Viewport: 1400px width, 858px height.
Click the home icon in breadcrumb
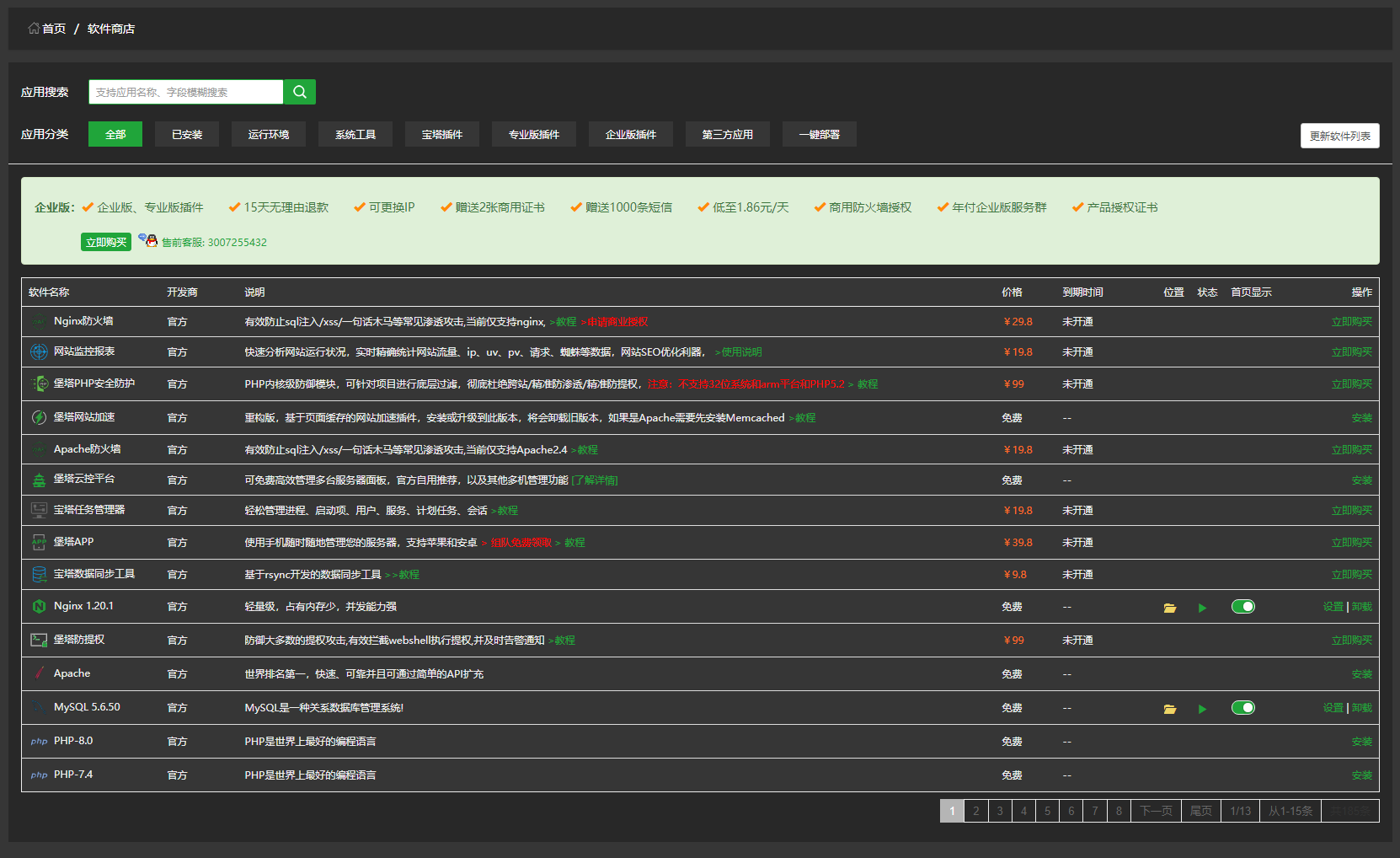tap(34, 29)
